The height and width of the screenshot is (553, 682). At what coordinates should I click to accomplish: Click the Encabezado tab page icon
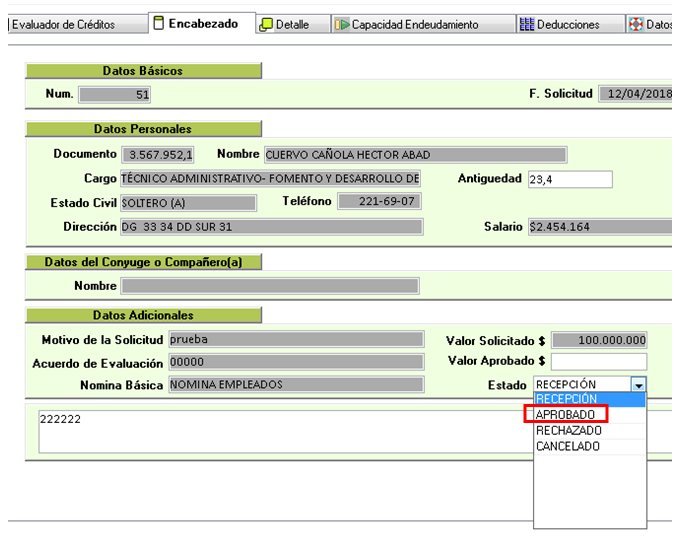159,23
